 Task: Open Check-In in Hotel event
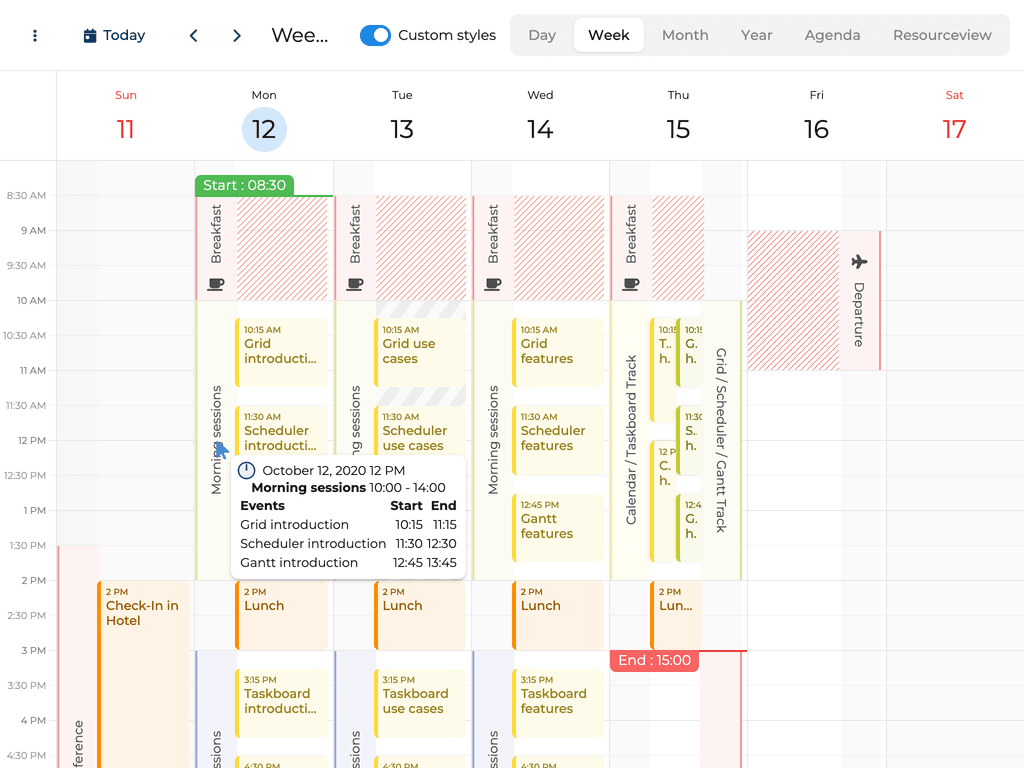[143, 613]
